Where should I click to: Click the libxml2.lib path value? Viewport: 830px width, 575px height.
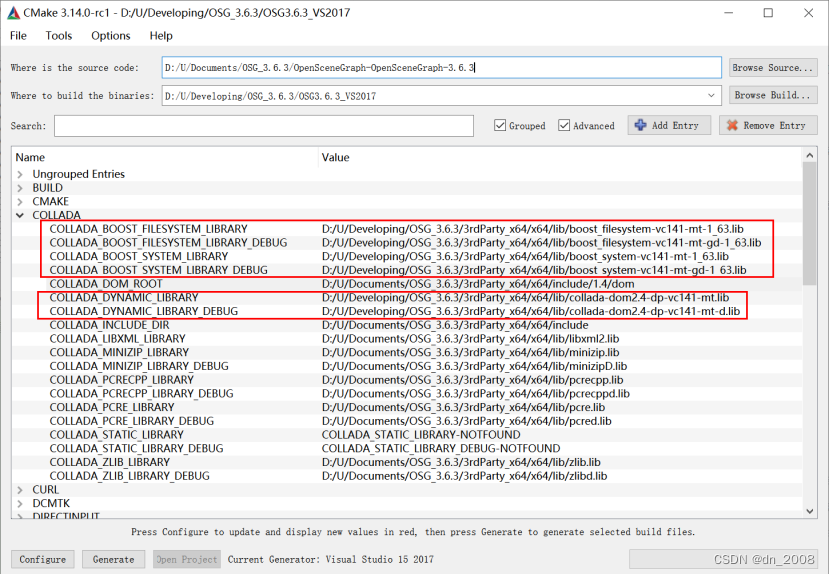tap(471, 339)
